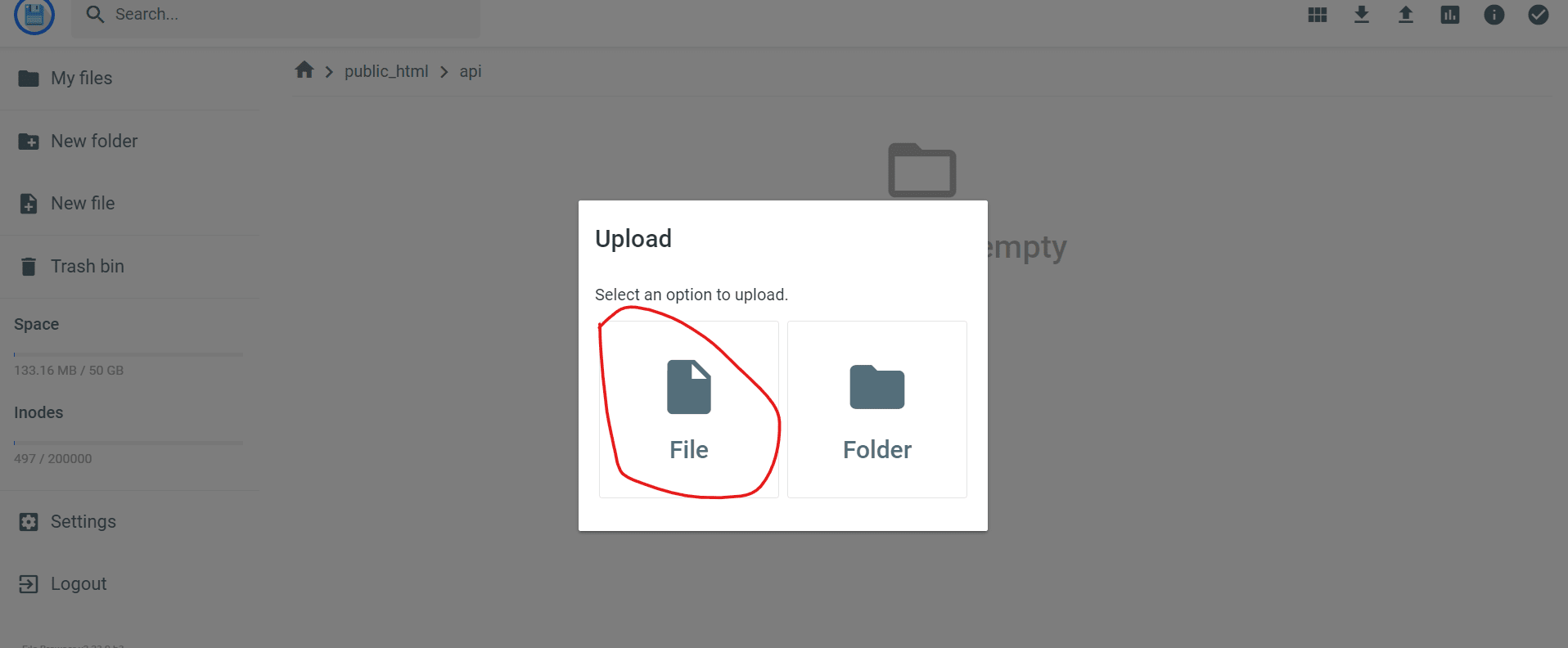Viewport: 1568px width, 648px height.
Task: Click the File Browser logo icon
Action: coord(34,15)
